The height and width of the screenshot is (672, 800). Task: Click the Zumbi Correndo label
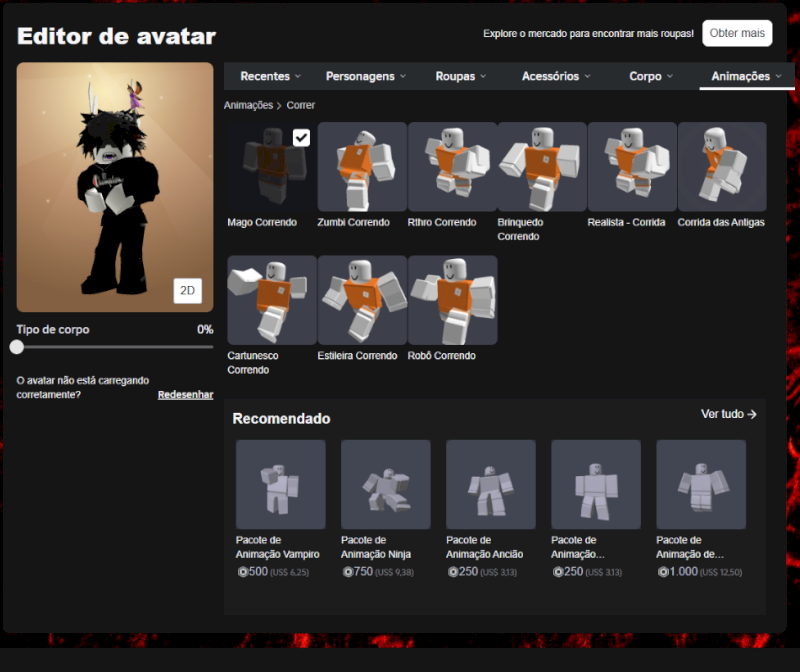[353, 222]
